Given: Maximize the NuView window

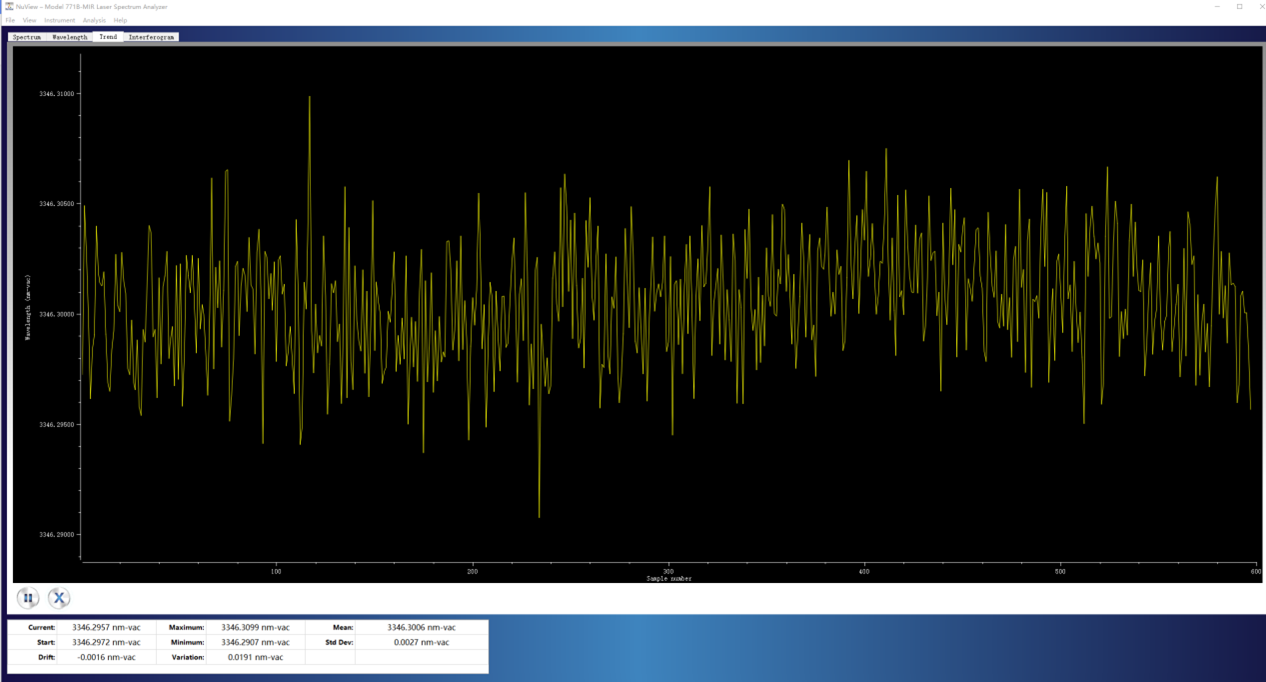Looking at the screenshot, I should (x=1239, y=6).
